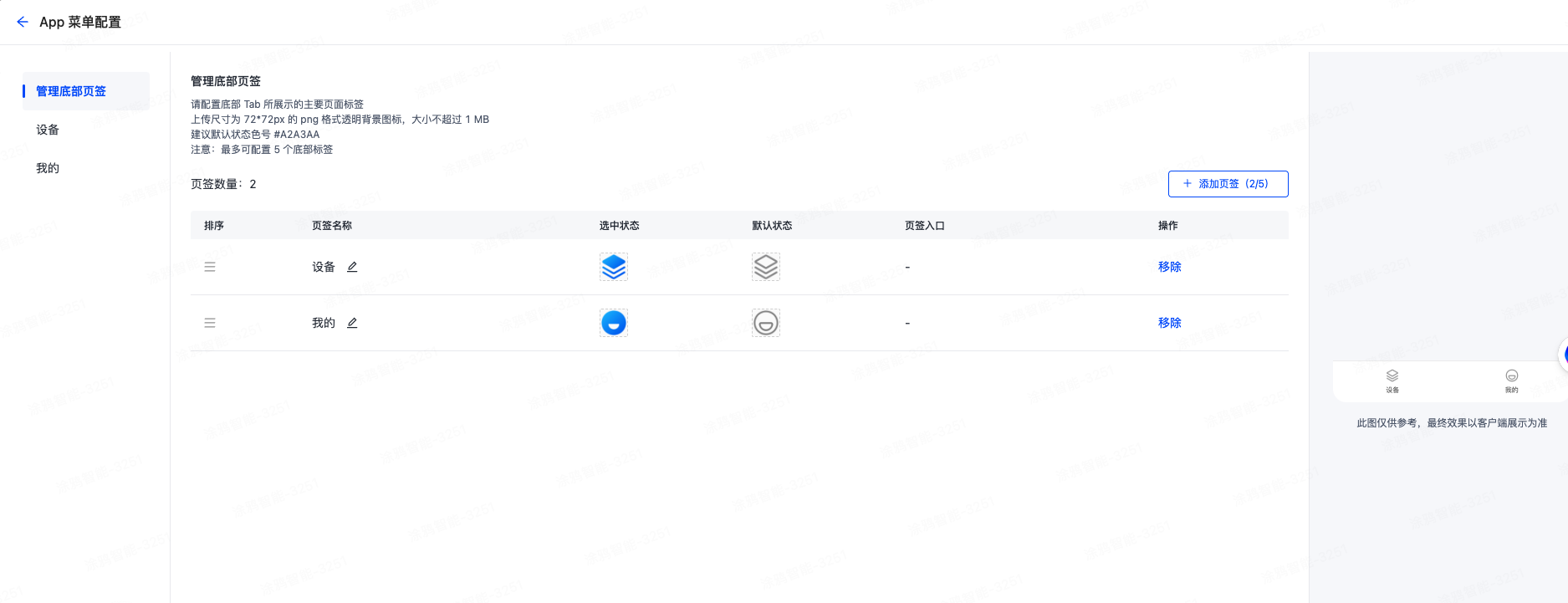
Task: Click the blue selected-state icon for 设备
Action: 614,267
